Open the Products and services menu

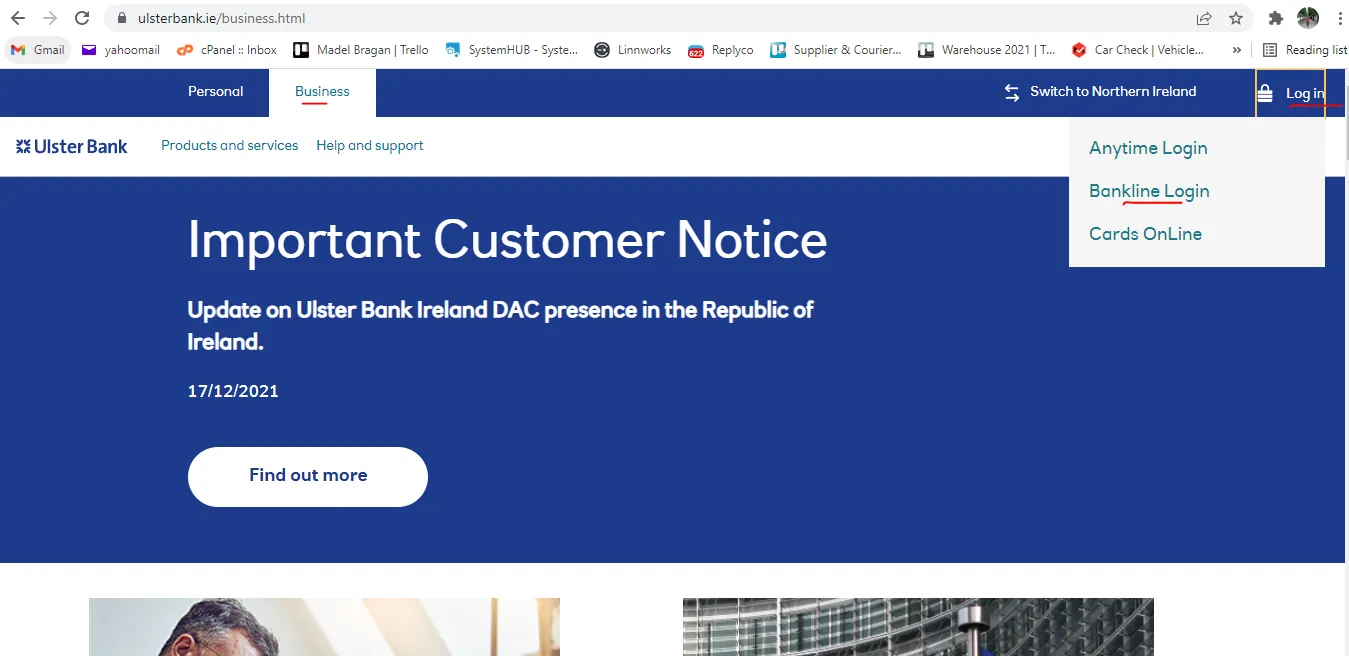230,146
